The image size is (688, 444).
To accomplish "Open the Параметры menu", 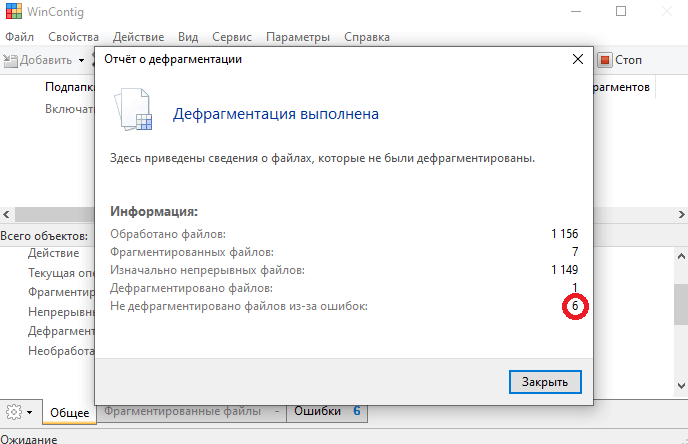I will pos(297,37).
